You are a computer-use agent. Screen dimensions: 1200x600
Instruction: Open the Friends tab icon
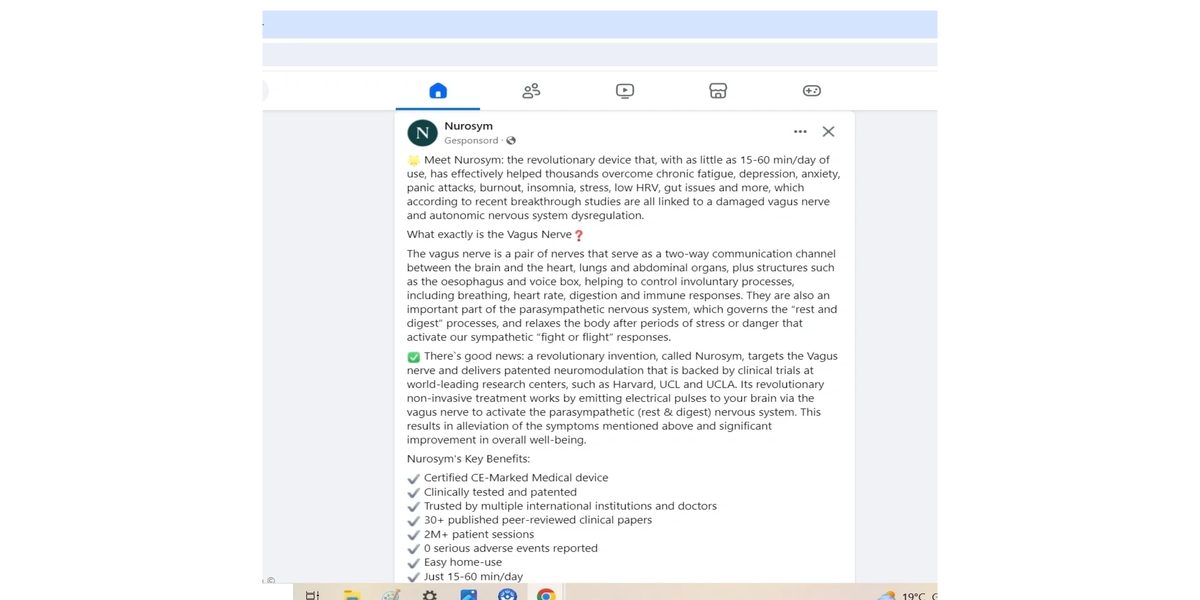point(531,91)
